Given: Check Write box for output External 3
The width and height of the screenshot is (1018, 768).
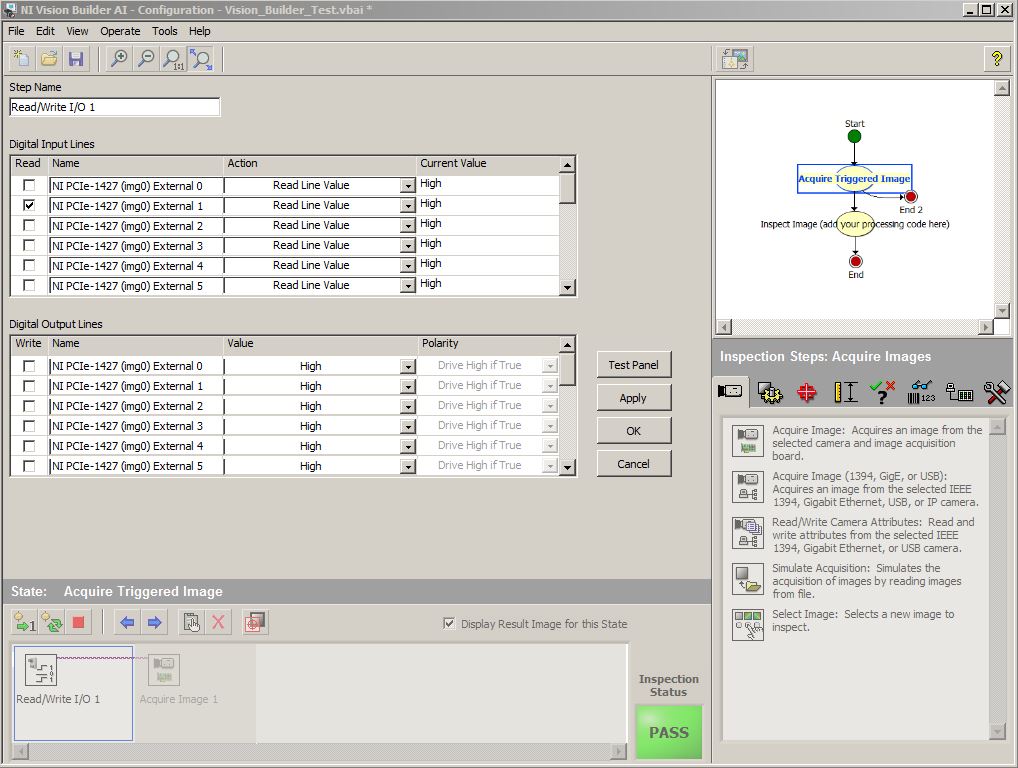Looking at the screenshot, I should coord(29,426).
